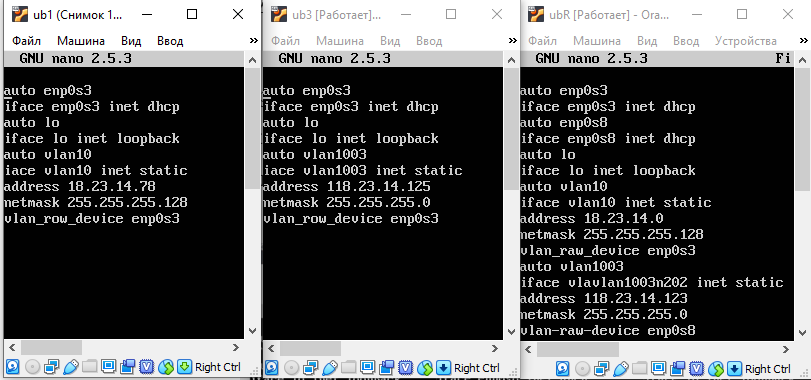The height and width of the screenshot is (380, 811).
Task: Click virtualization V indicator in ub3 window
Action: [x=406, y=368]
